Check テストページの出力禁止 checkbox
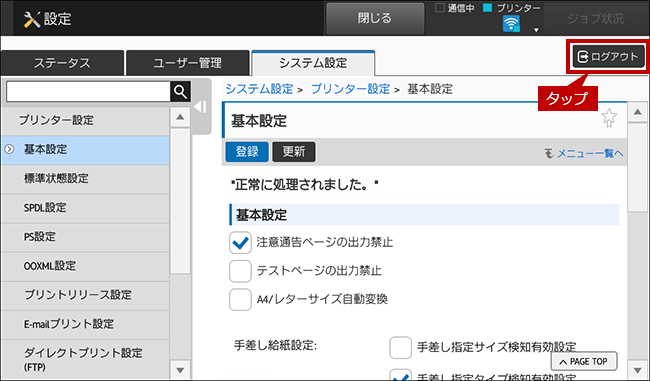650x381 pixels. 240,271
